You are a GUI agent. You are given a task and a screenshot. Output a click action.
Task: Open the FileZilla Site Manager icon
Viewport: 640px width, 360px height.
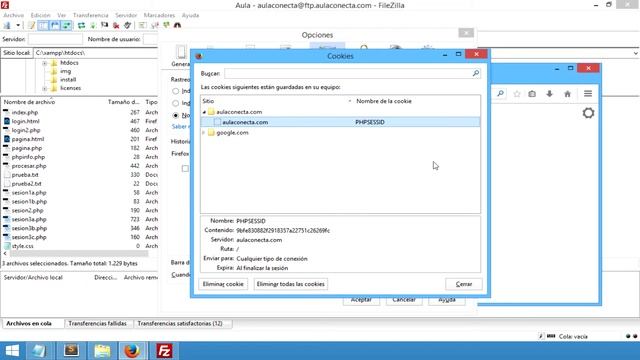coord(7,25)
